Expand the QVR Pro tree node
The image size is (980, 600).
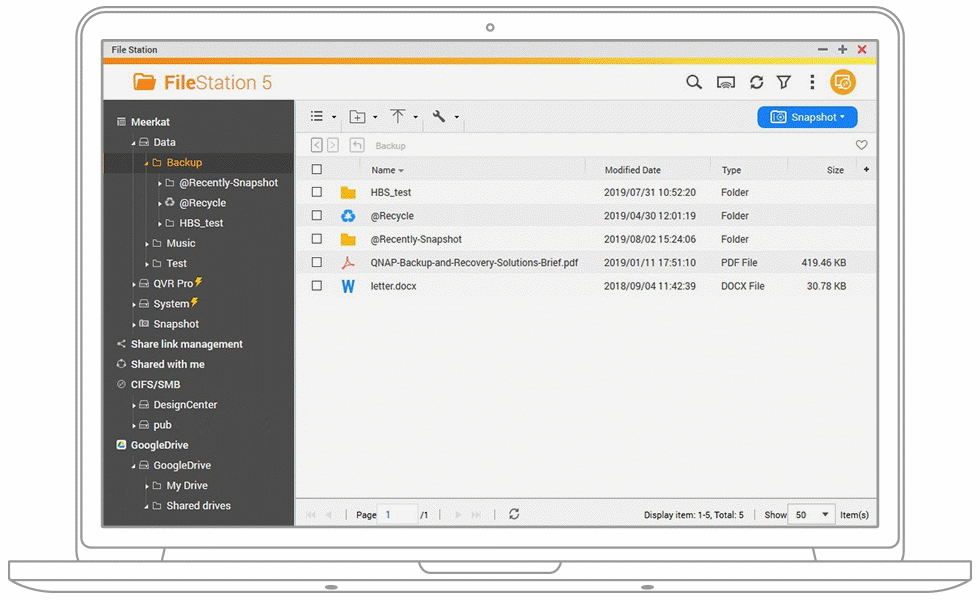pyautogui.click(x=134, y=284)
